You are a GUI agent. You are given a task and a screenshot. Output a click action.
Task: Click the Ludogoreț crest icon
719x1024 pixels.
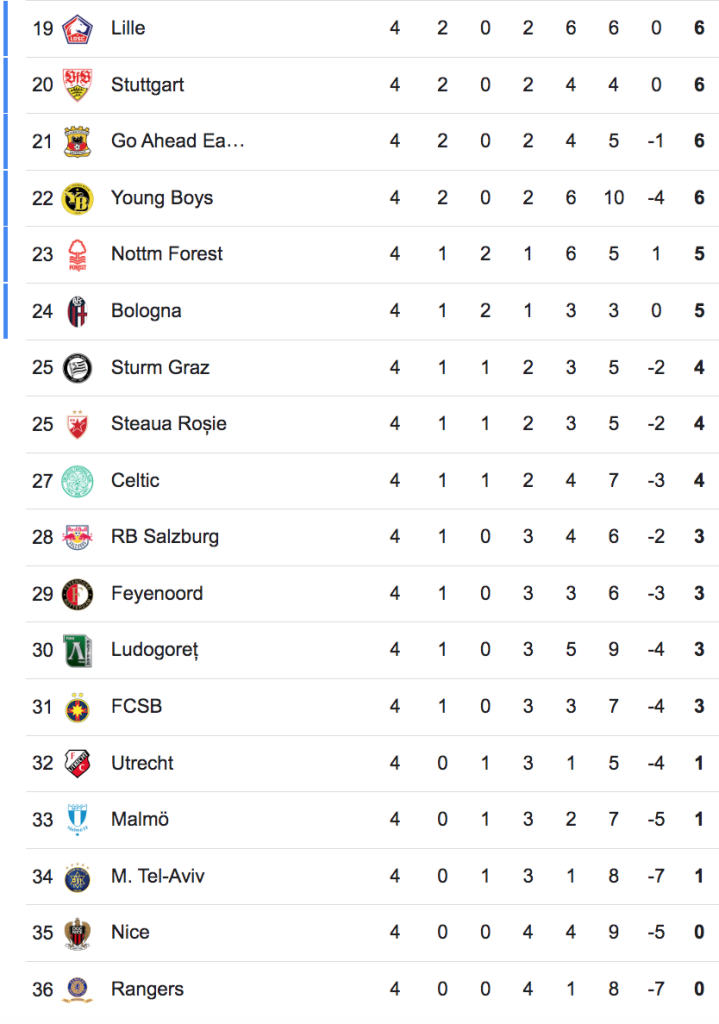[77, 650]
